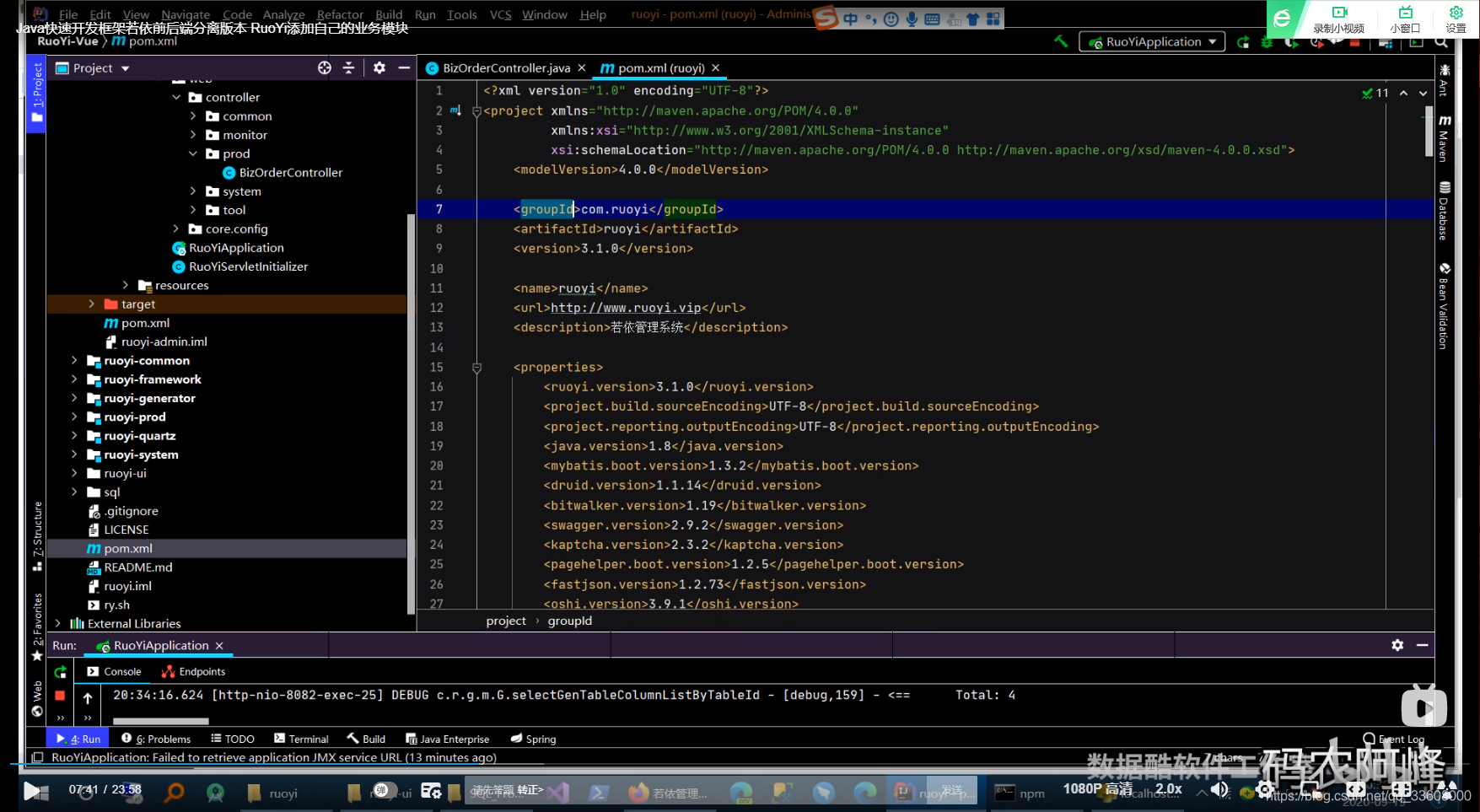Expand the resources folder

click(126, 285)
